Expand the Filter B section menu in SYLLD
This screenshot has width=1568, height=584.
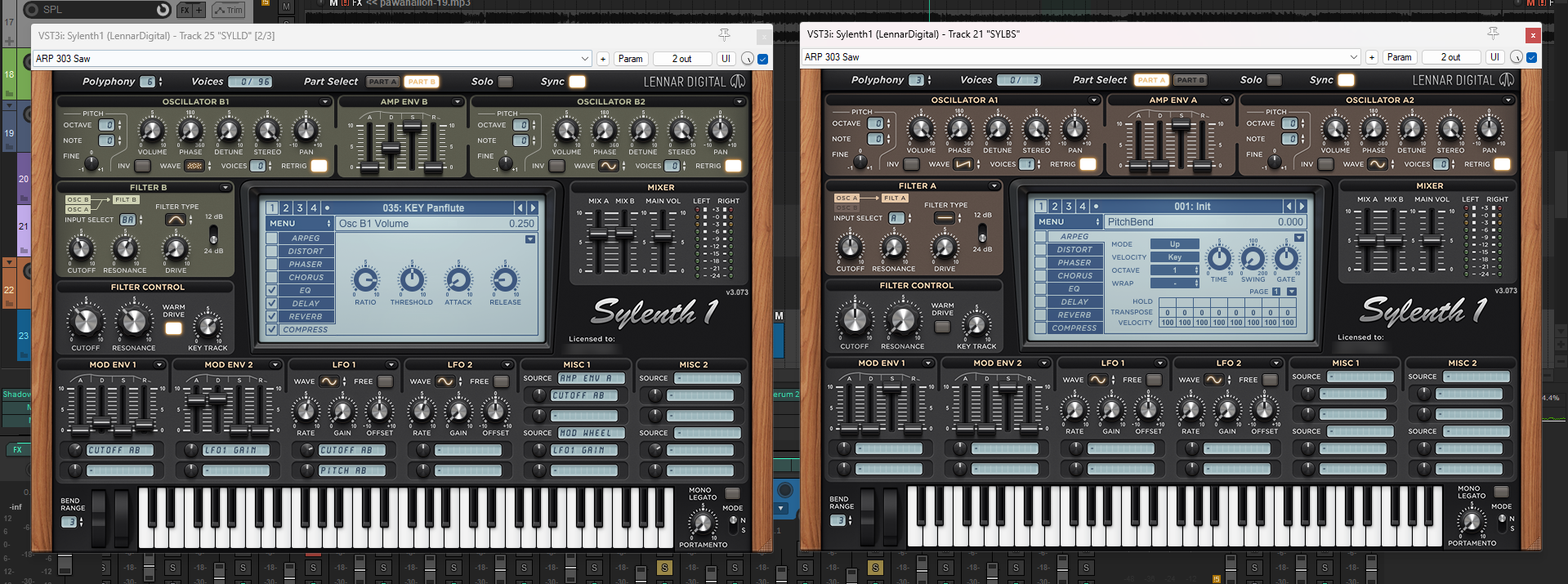click(x=226, y=188)
